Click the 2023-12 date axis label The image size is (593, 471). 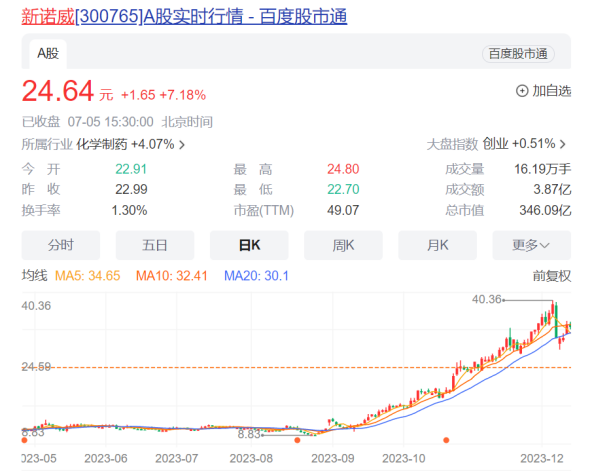[x=542, y=459]
